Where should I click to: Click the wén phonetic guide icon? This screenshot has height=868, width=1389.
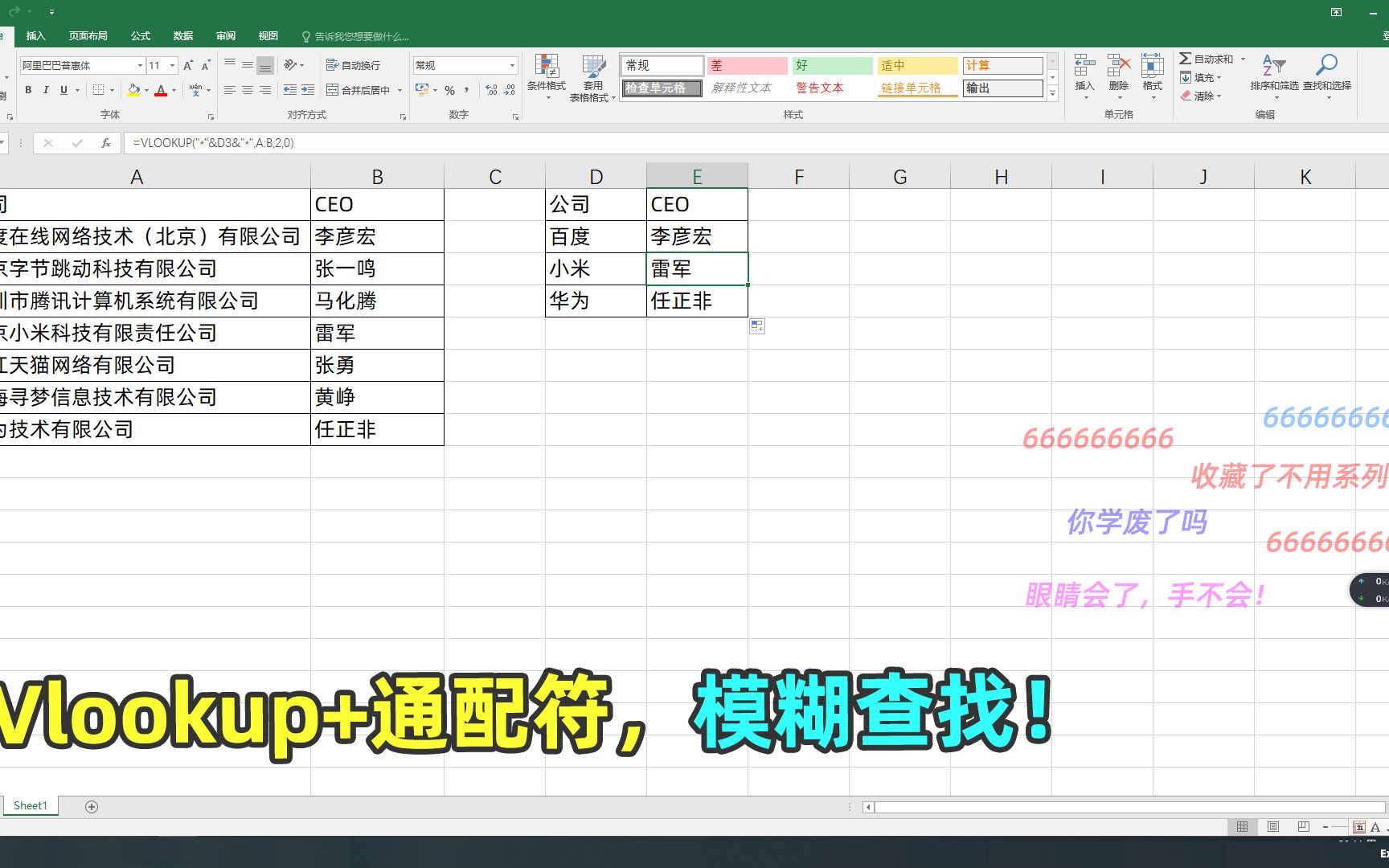[x=195, y=90]
